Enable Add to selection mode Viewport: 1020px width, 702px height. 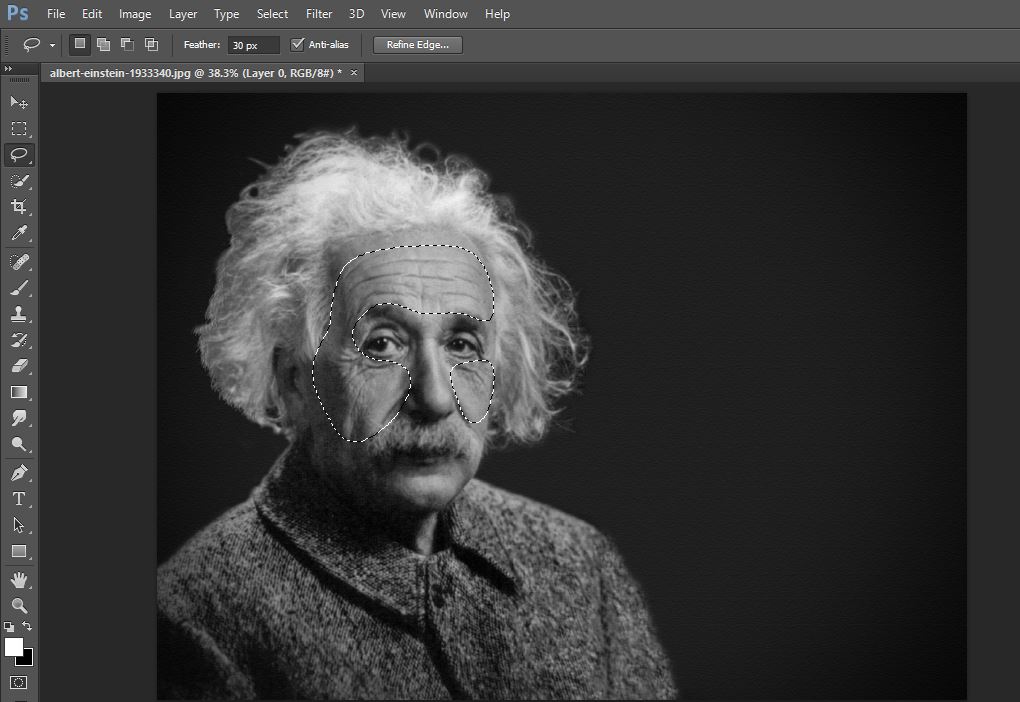tap(103, 45)
